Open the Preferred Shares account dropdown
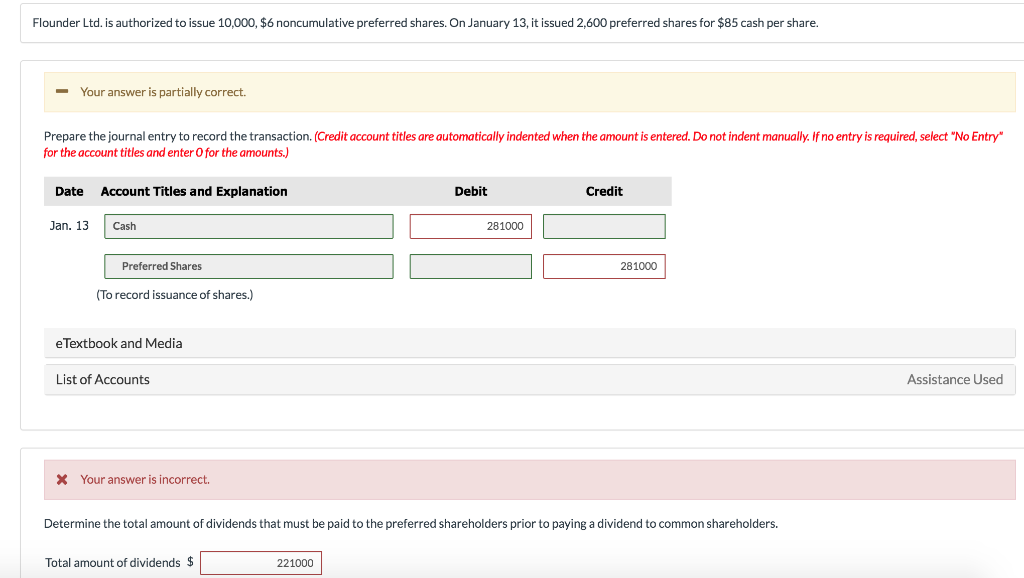 248,266
